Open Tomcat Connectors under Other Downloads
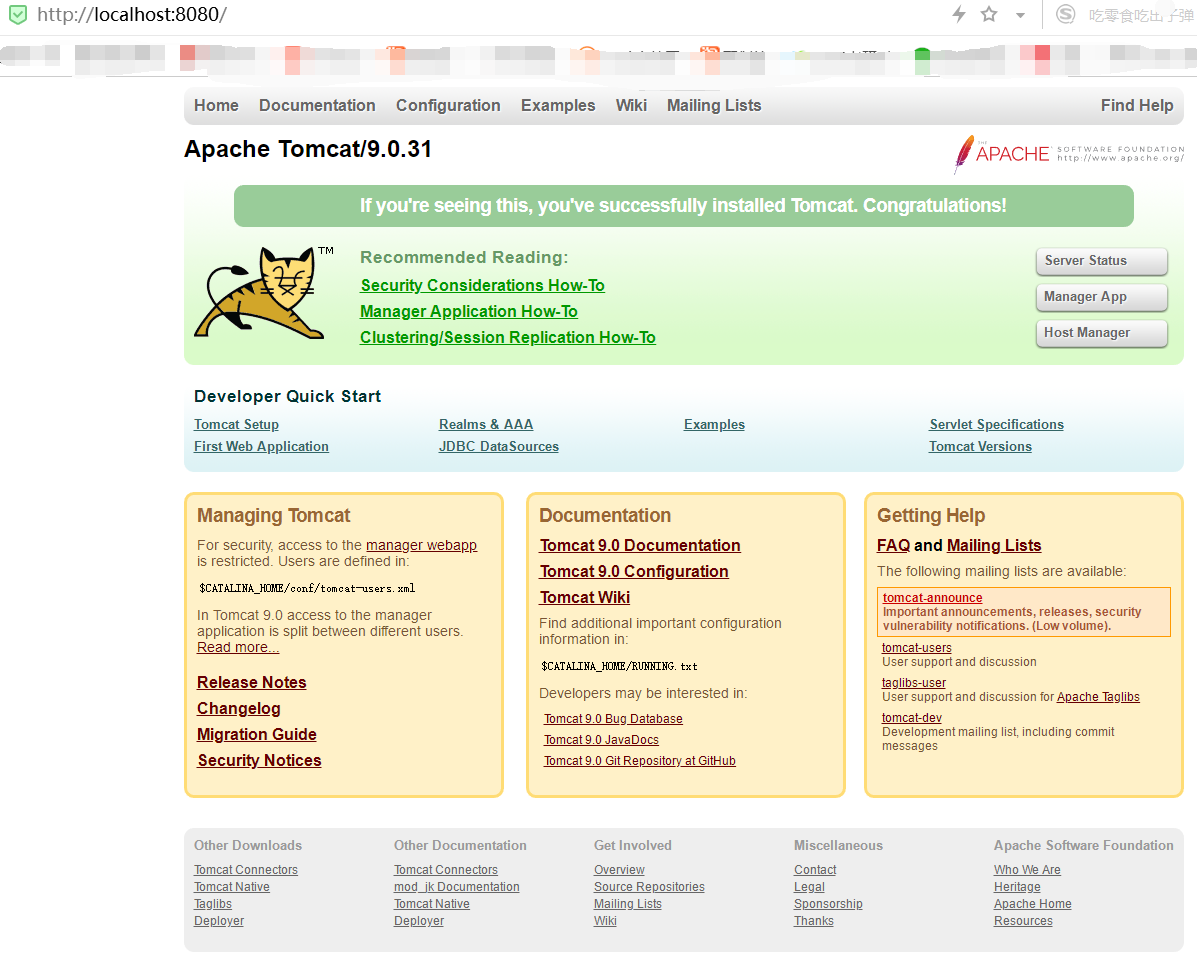Screen dimensions: 1197x955 [246, 870]
